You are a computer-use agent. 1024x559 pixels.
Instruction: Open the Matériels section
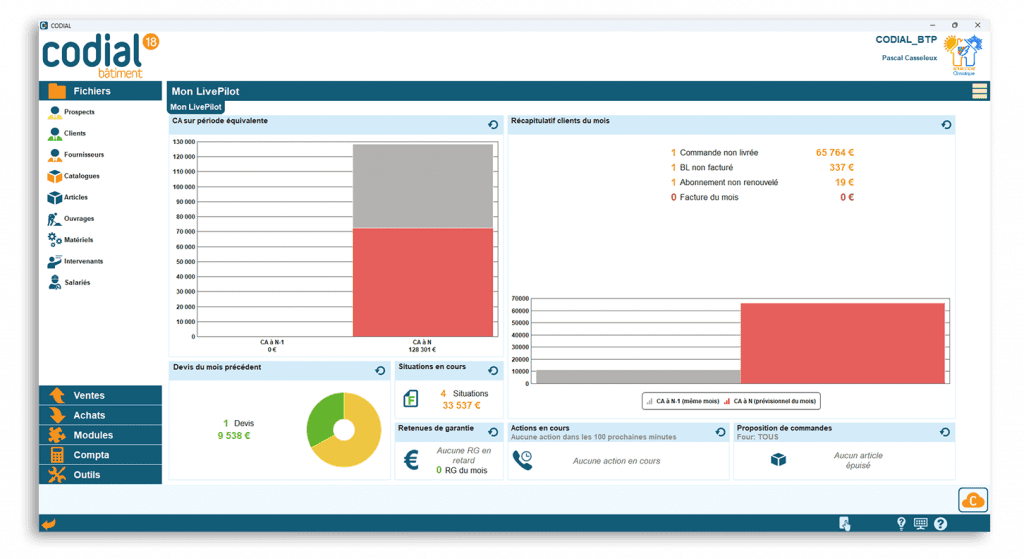(71, 240)
